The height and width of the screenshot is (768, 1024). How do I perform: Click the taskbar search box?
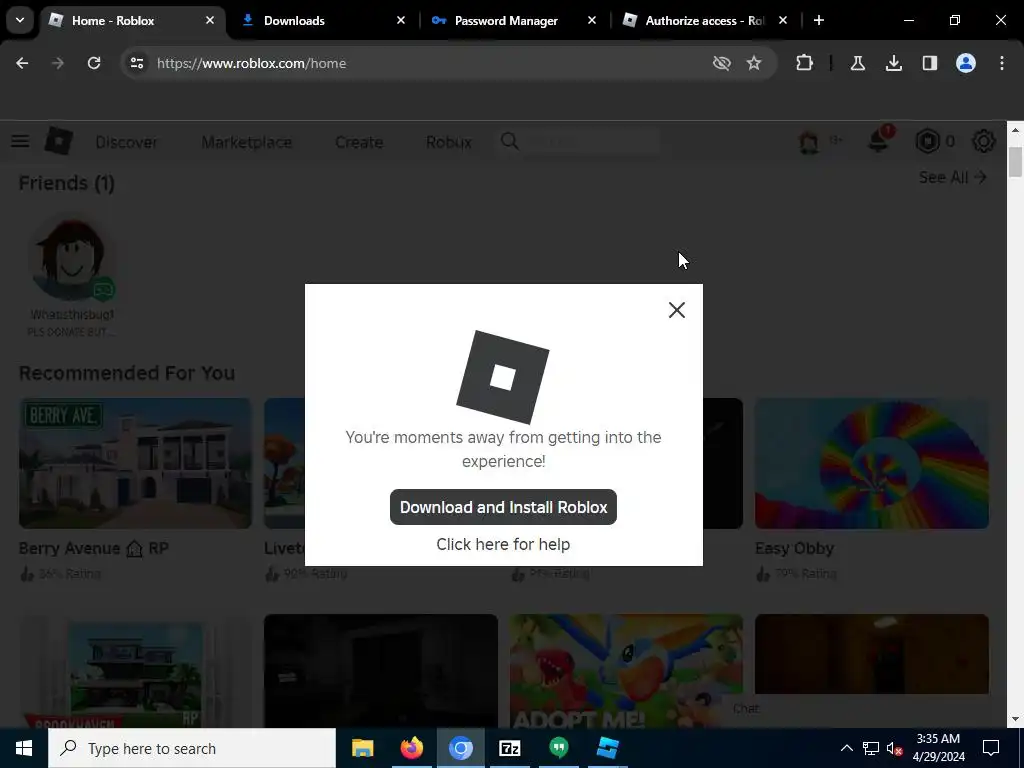(x=192, y=748)
